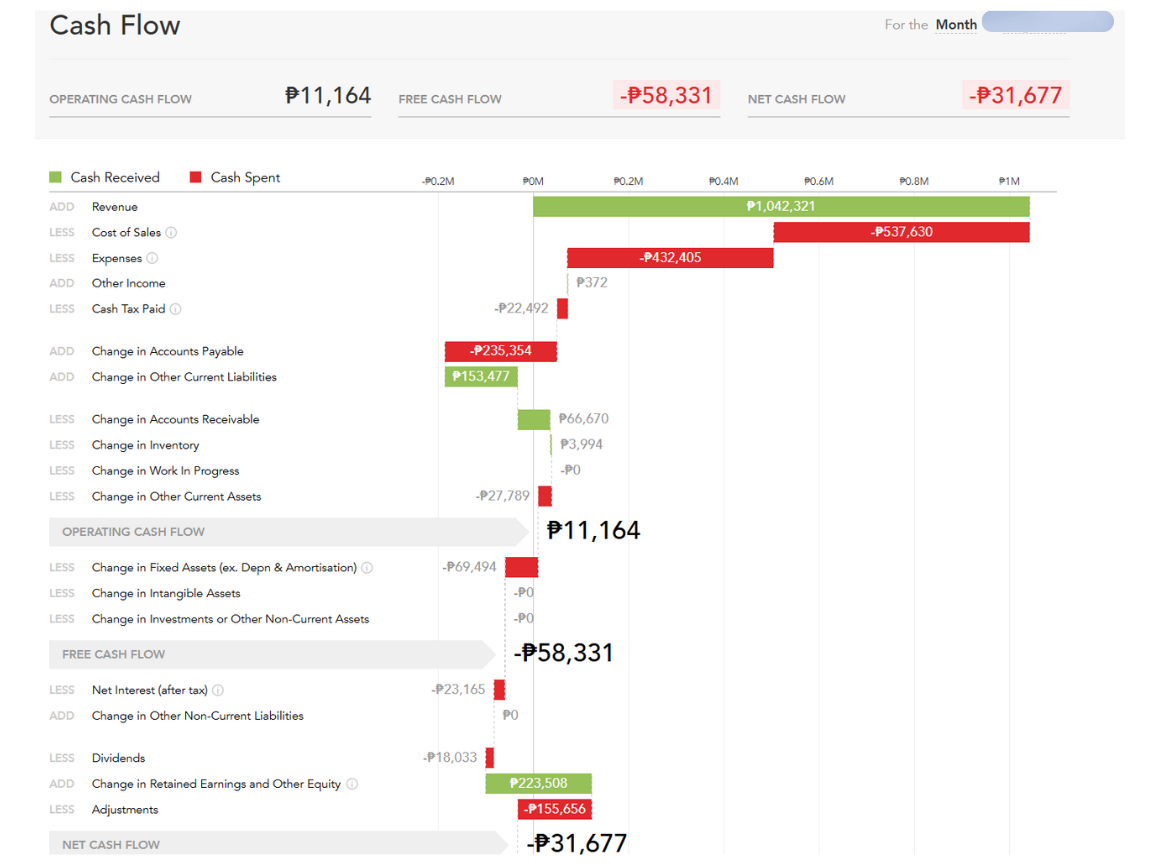Click the info icon beside Expenses
Screen dimensions: 1160x865
tap(152, 258)
